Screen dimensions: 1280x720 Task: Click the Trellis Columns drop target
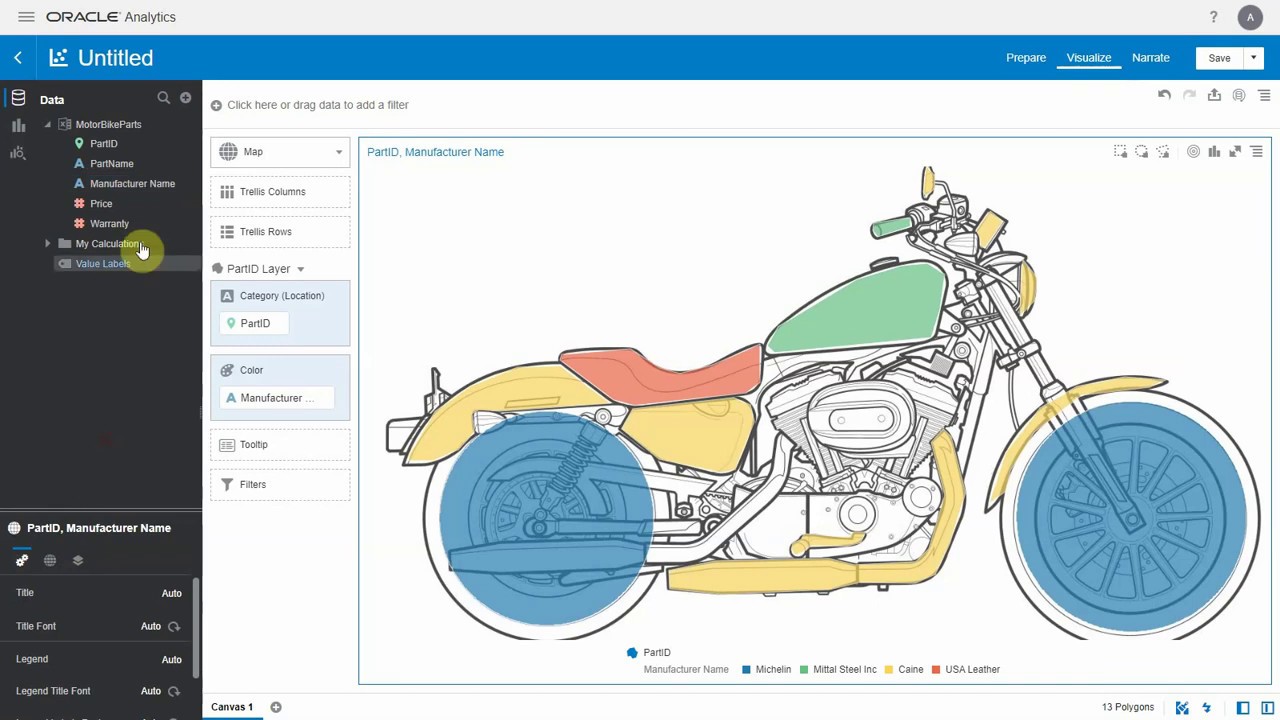(x=280, y=192)
